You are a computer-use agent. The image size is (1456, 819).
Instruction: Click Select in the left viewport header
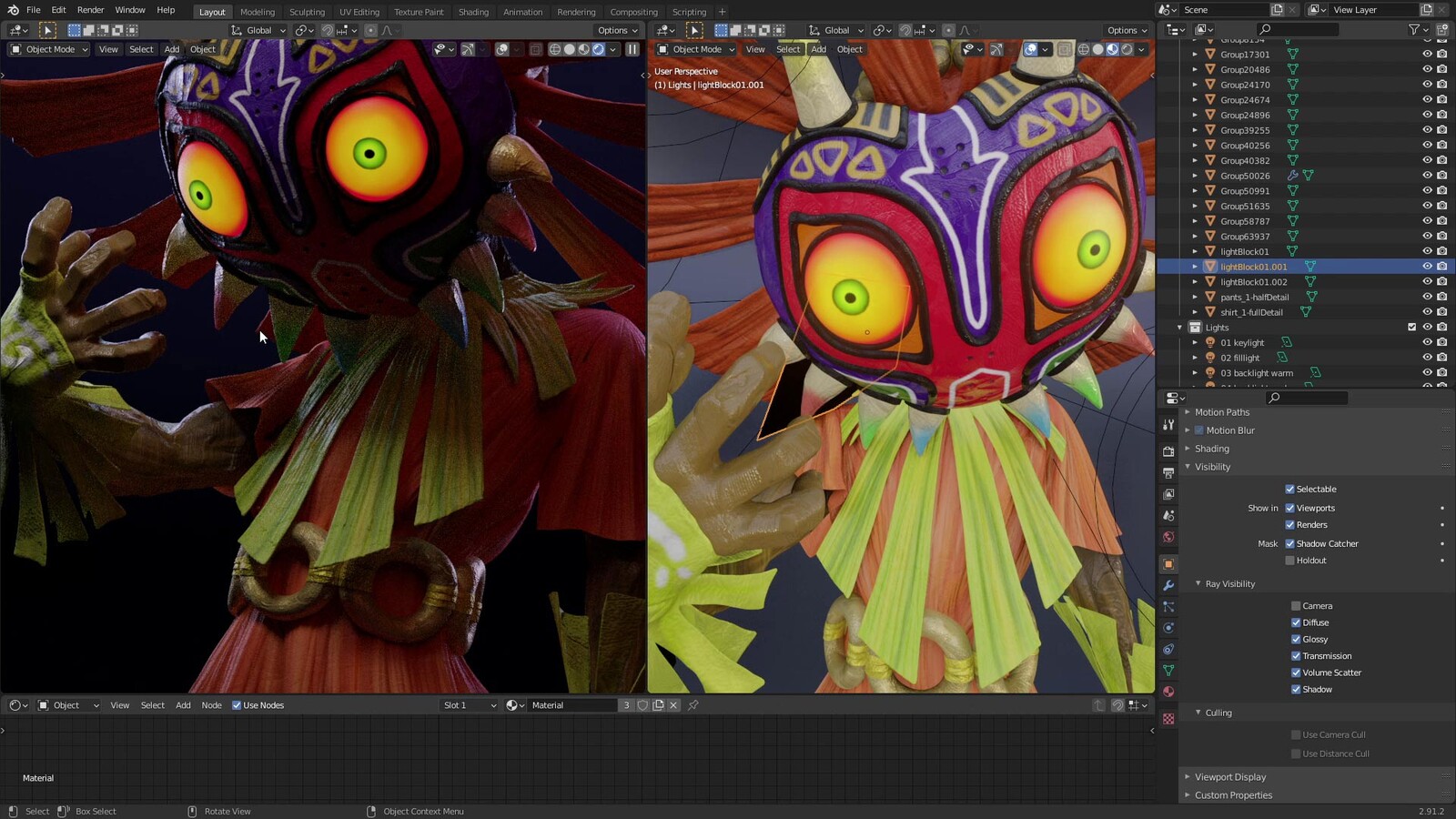tap(141, 49)
